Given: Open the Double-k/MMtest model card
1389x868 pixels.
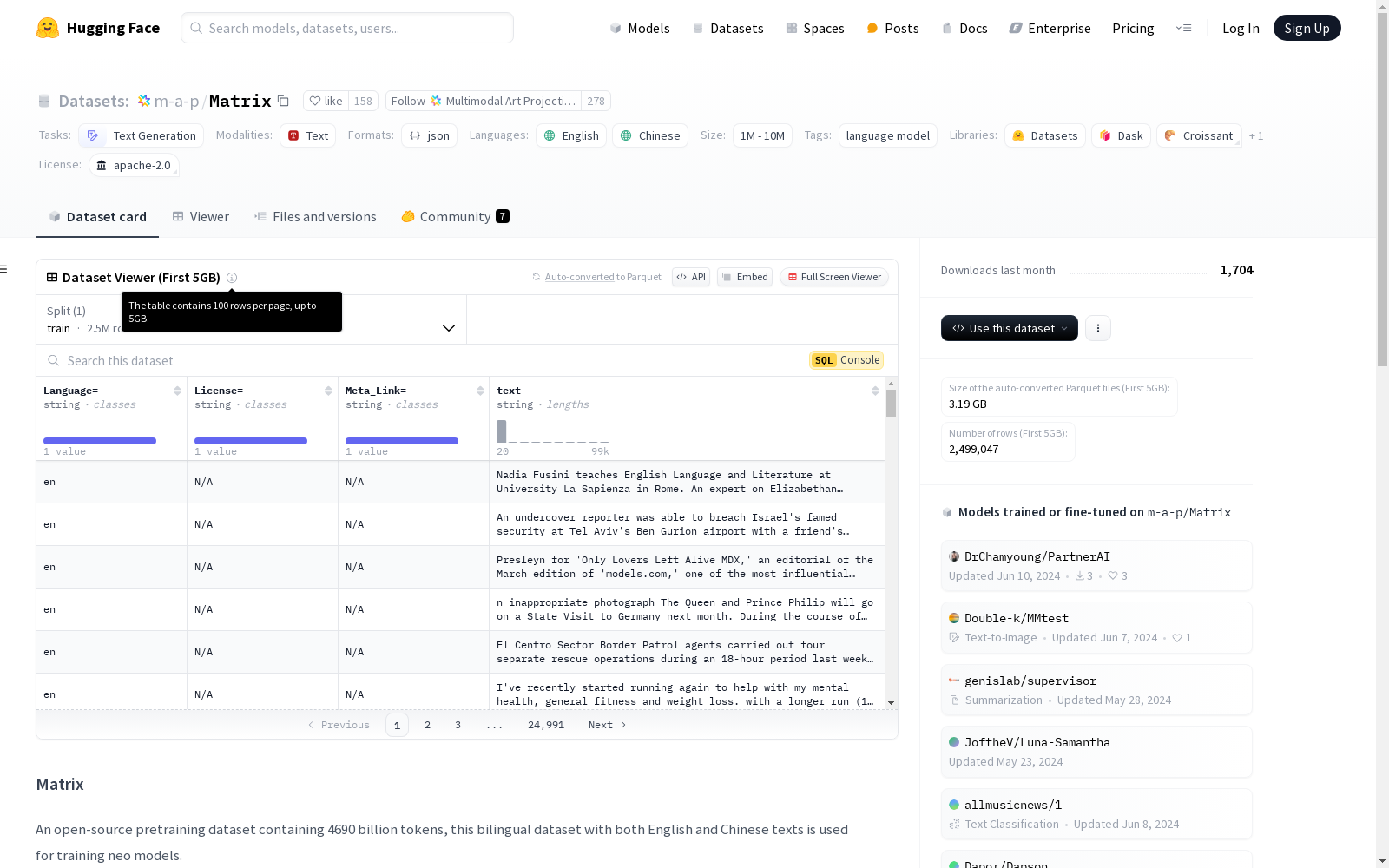Looking at the screenshot, I should tap(1096, 628).
